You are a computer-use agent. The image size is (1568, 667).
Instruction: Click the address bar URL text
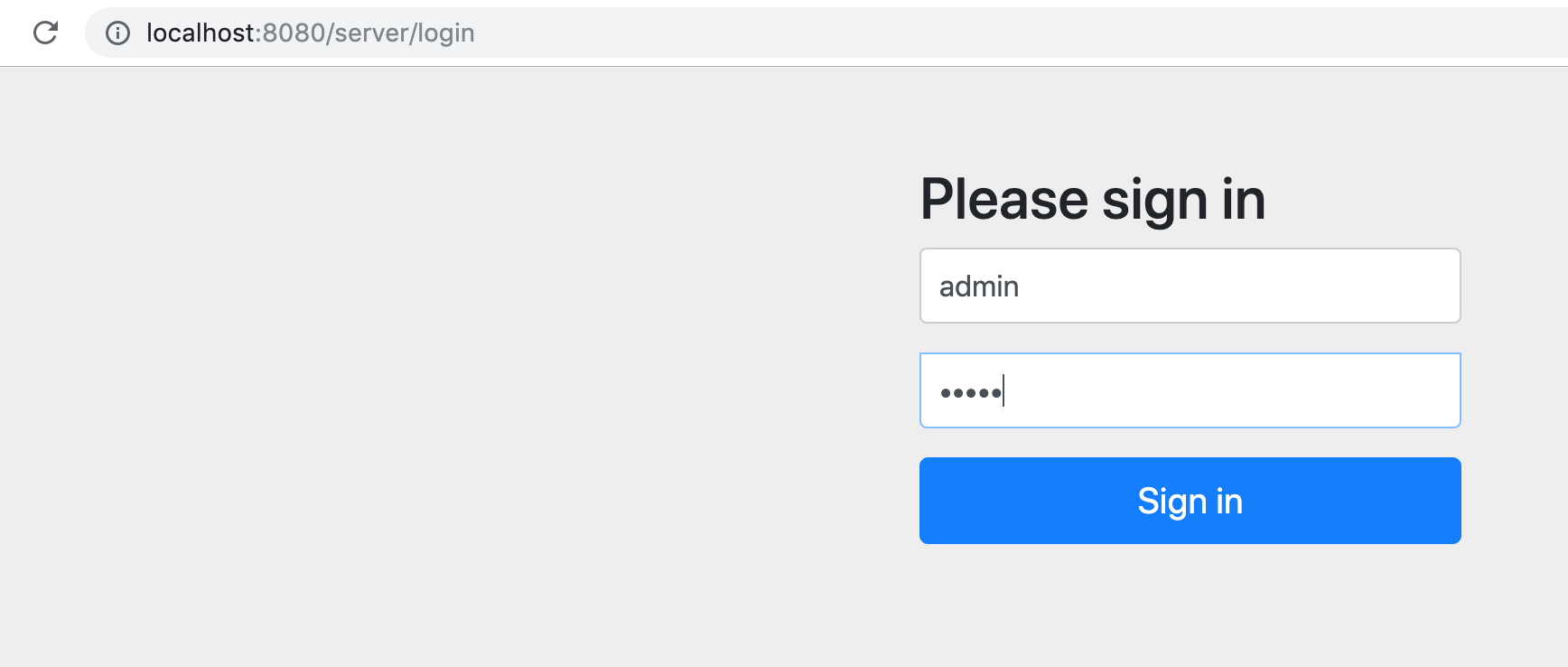[310, 33]
